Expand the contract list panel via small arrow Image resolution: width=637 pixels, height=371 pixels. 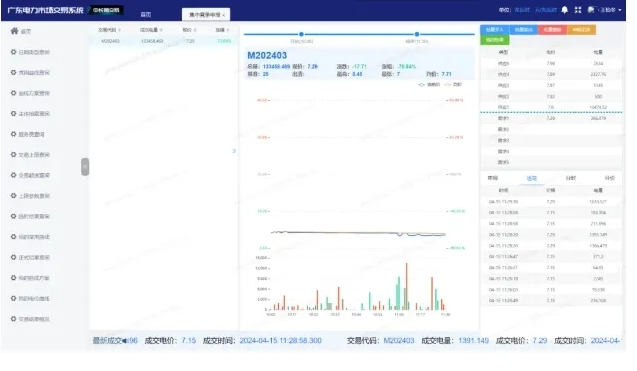coord(234,151)
